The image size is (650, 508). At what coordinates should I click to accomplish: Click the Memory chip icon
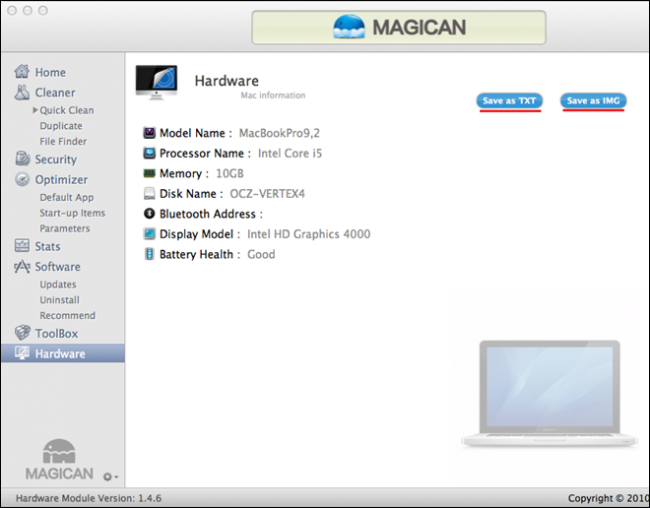pyautogui.click(x=149, y=173)
